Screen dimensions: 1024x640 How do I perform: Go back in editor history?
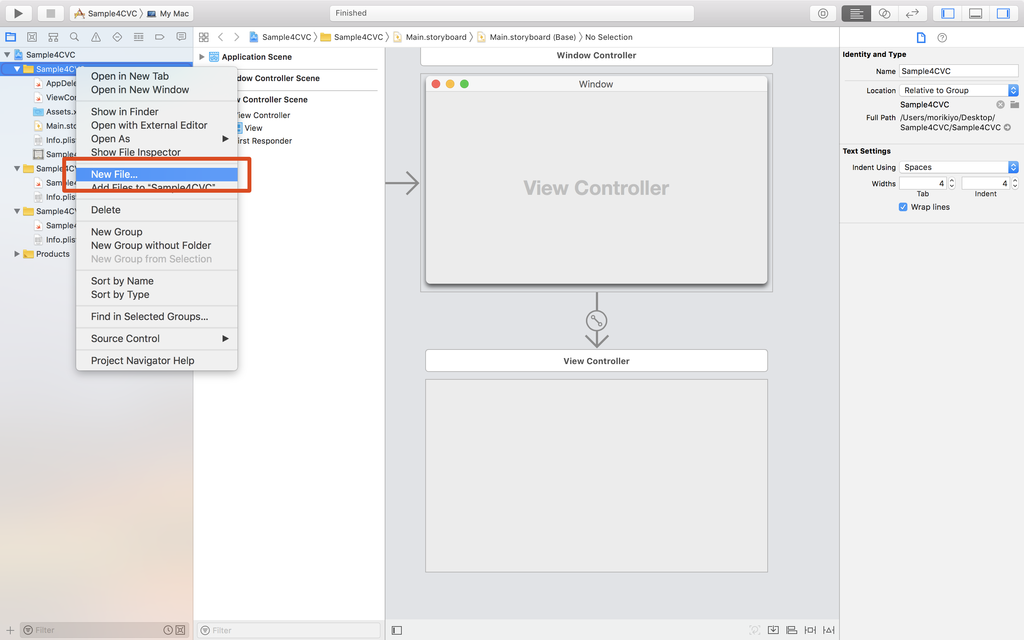(x=221, y=37)
